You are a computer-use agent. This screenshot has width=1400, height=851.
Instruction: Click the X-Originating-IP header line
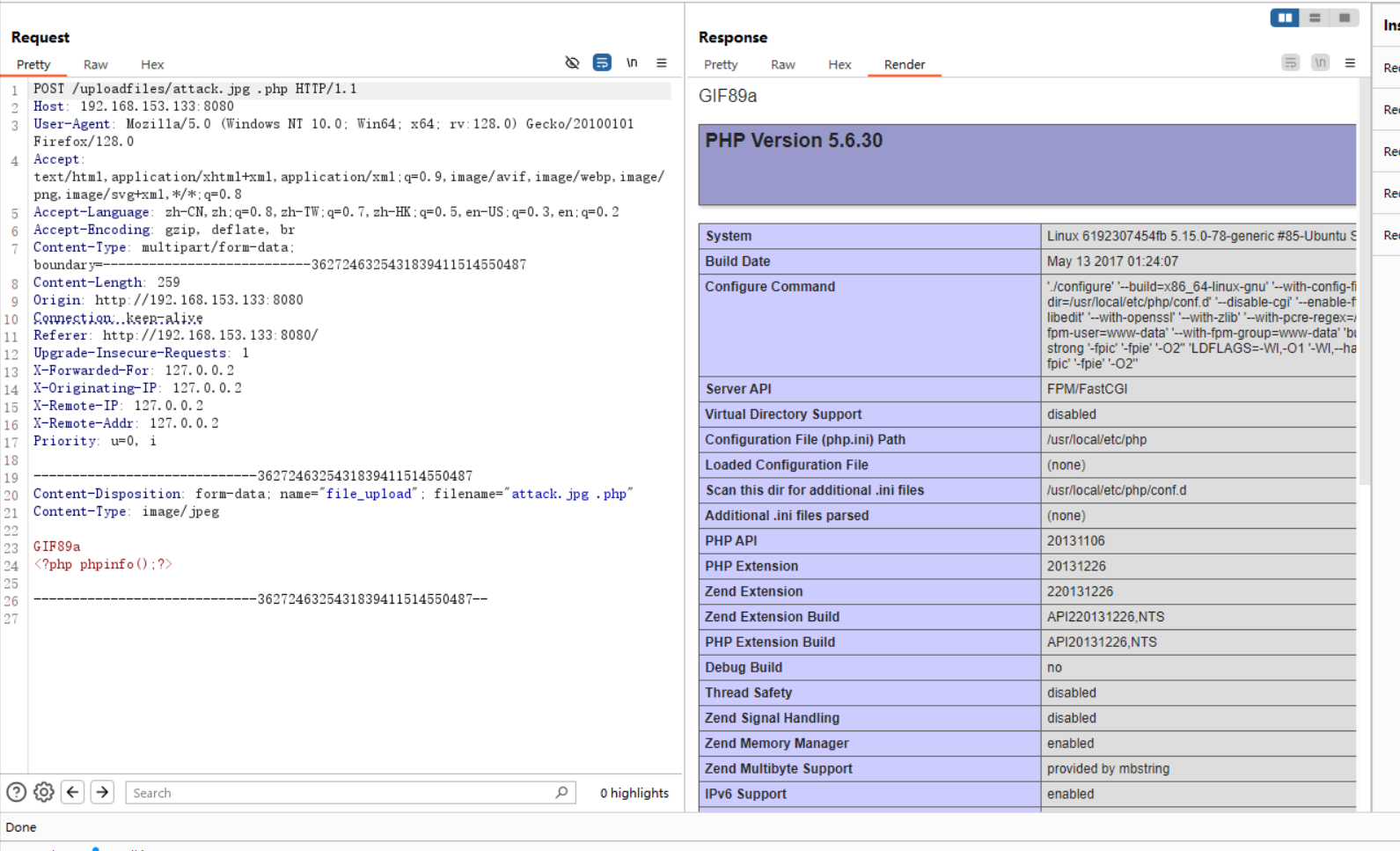137,388
